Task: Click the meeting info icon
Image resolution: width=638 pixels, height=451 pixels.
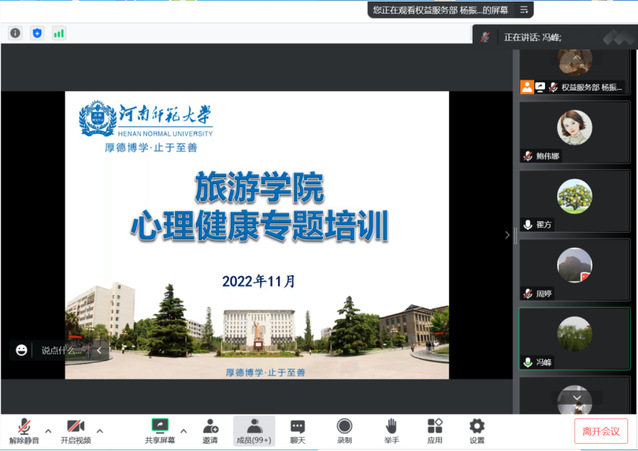Action: pos(15,33)
